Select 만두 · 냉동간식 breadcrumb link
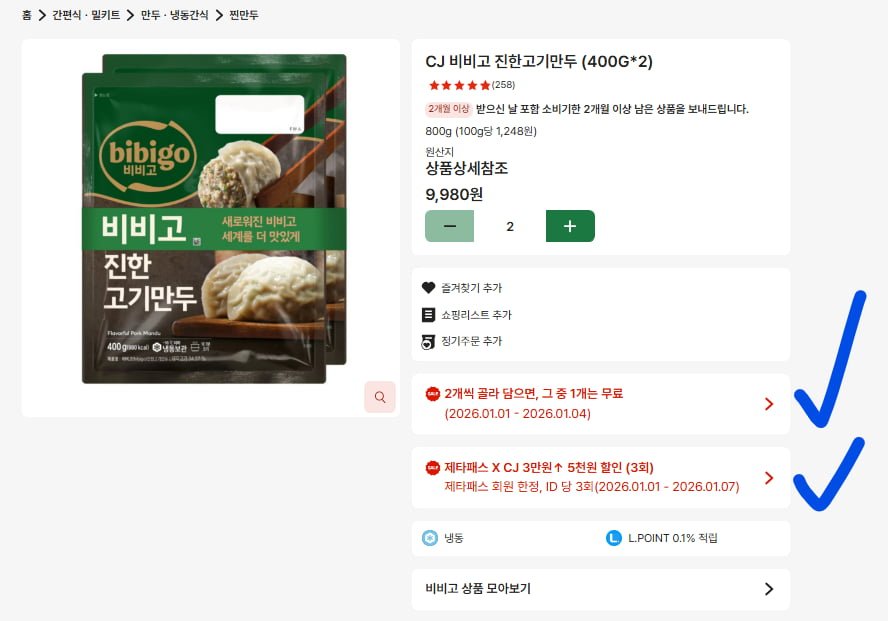 [x=174, y=15]
